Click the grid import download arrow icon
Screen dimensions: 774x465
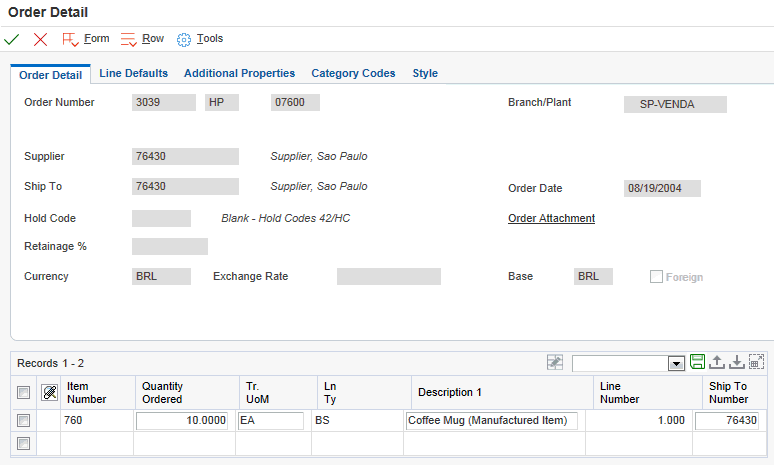(736, 362)
